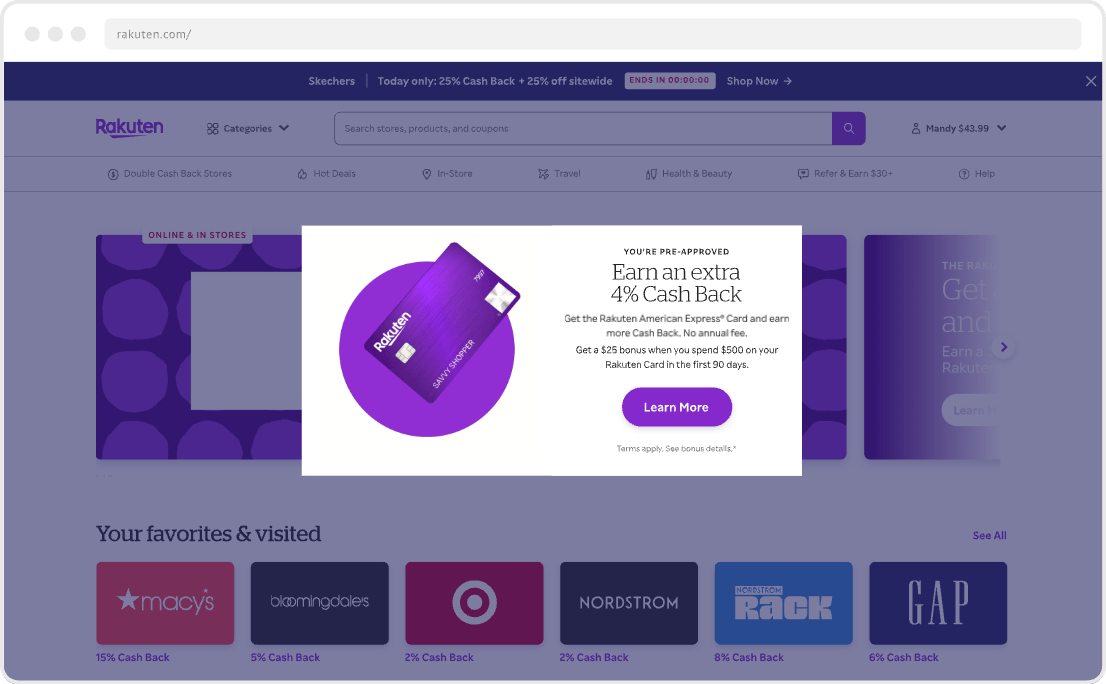Image resolution: width=1106 pixels, height=684 pixels.
Task: Click the Help question mark icon
Action: pos(964,174)
